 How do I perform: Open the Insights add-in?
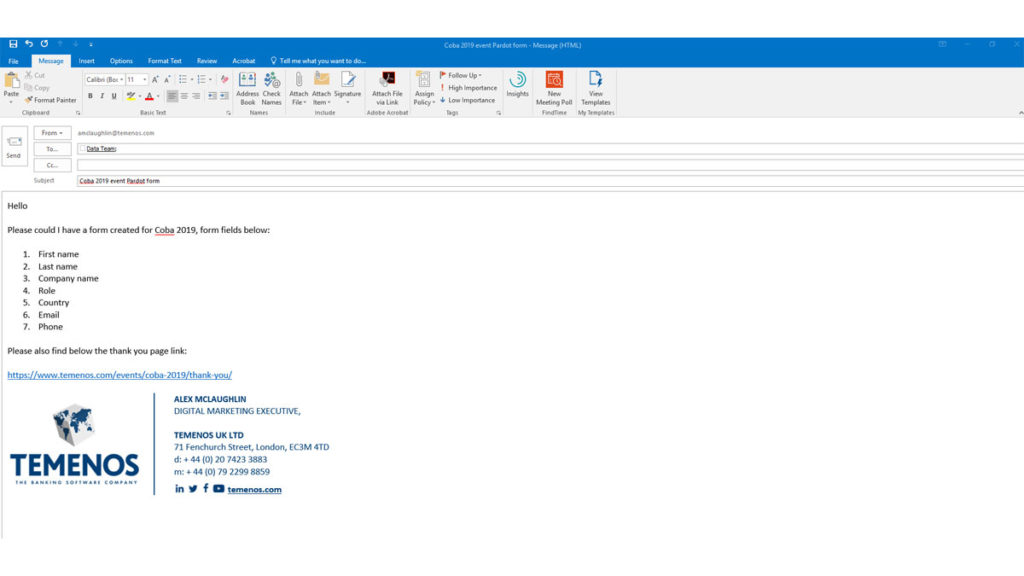(x=517, y=84)
